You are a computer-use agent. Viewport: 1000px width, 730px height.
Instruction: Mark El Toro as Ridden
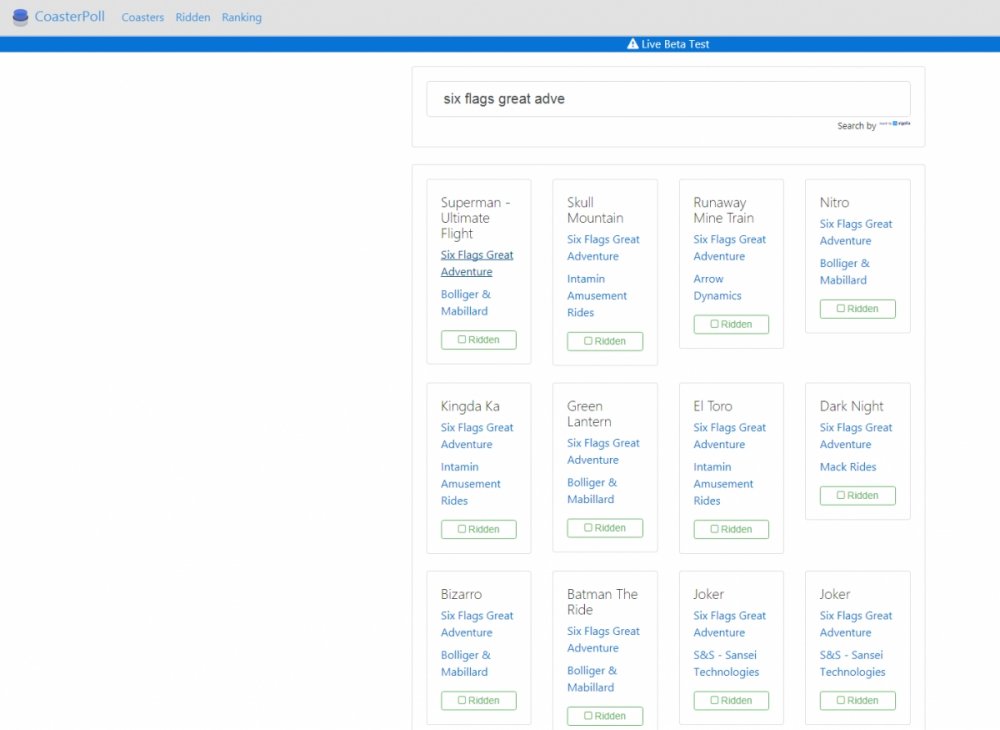click(731, 529)
